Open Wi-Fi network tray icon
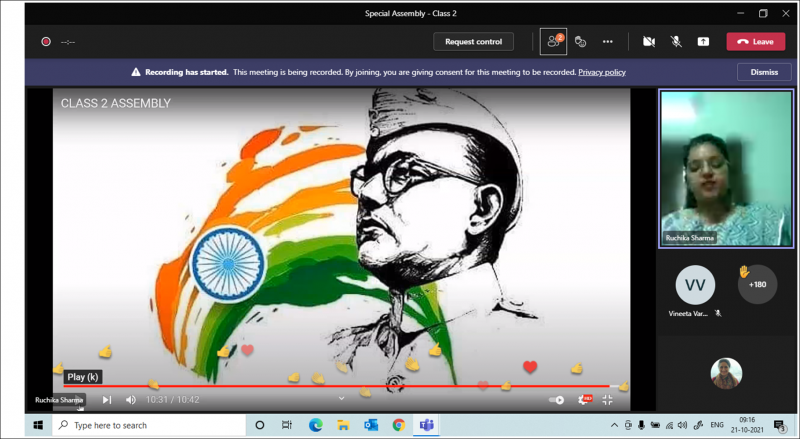 (x=669, y=425)
